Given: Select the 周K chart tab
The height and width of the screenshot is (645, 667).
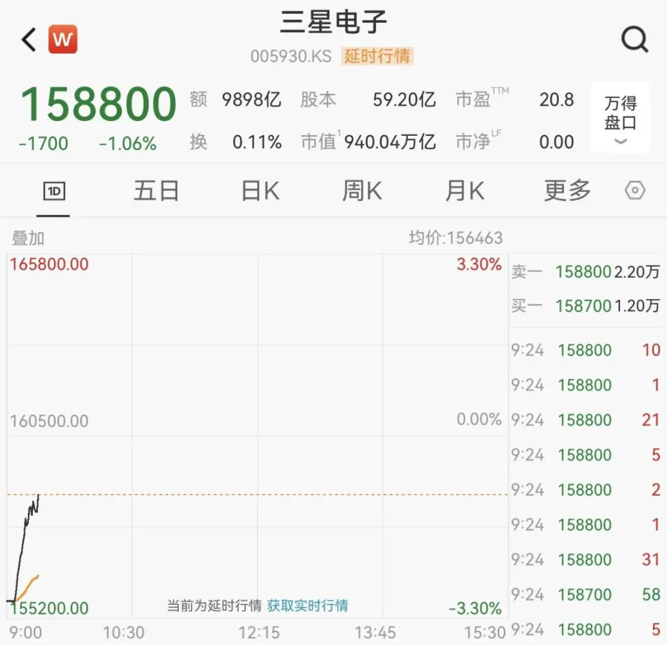Looking at the screenshot, I should point(362,191).
